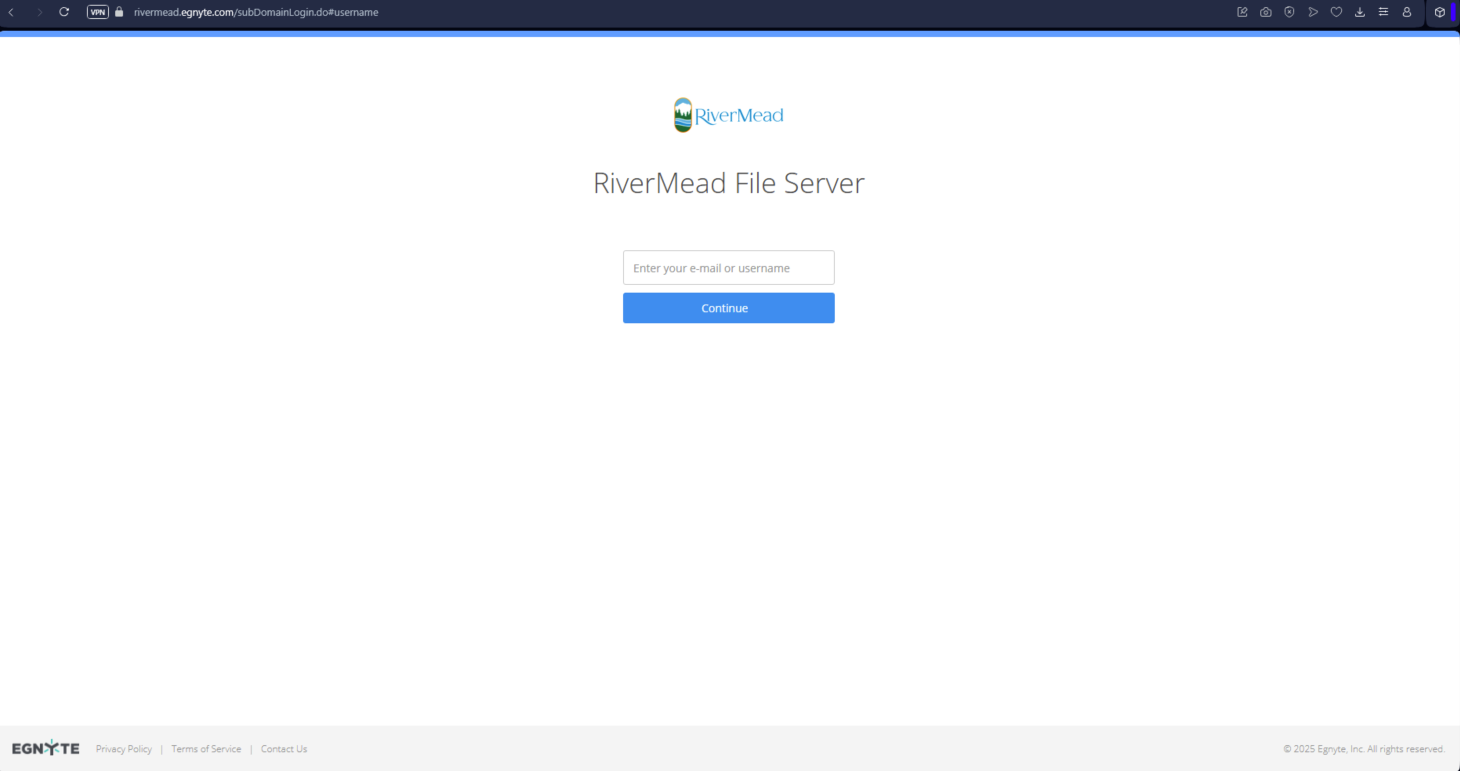Reload the page with refresh icon
The height and width of the screenshot is (771, 1460).
pos(64,12)
